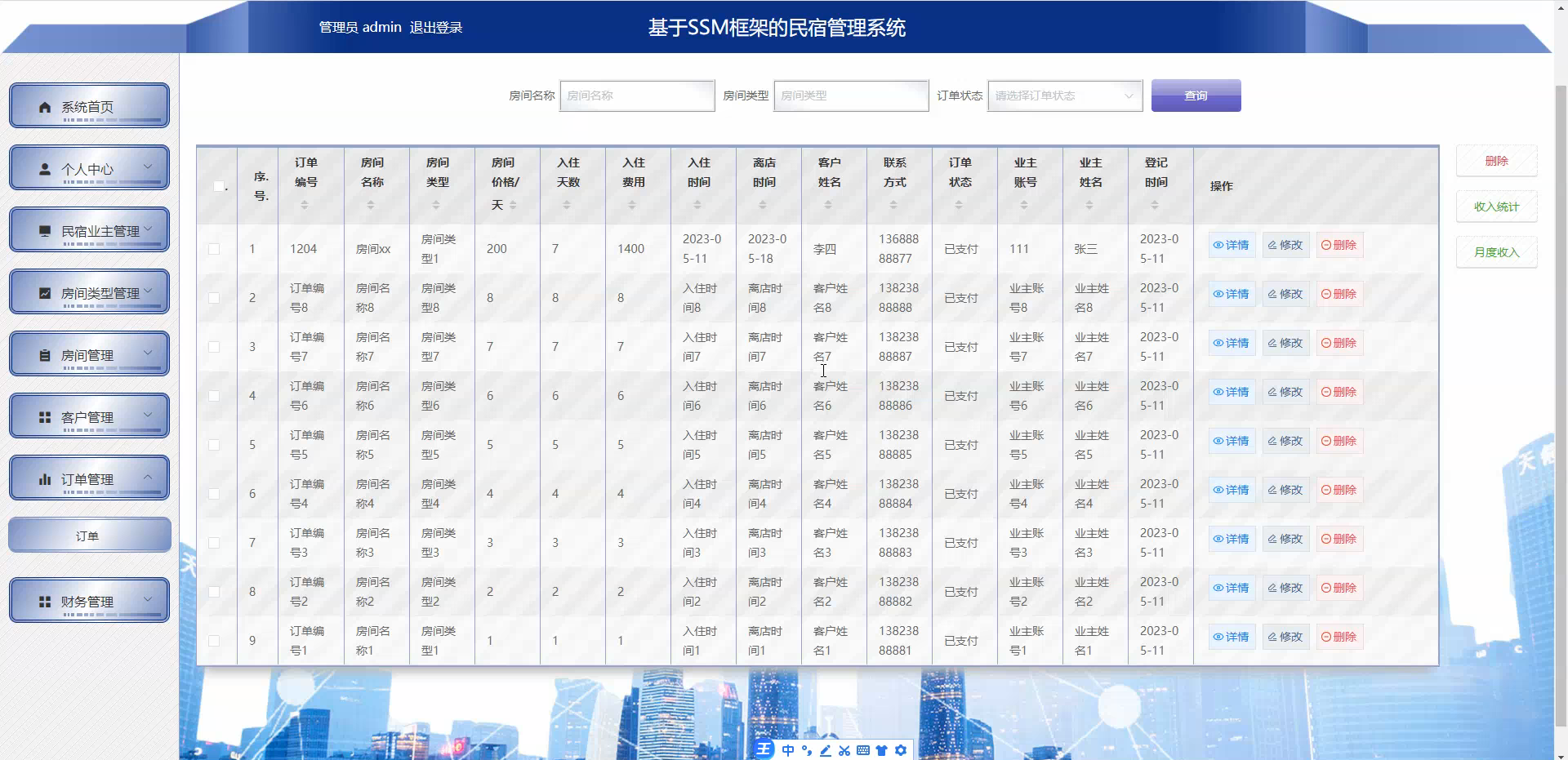Sort by 入住天数 column arrows

566,205
